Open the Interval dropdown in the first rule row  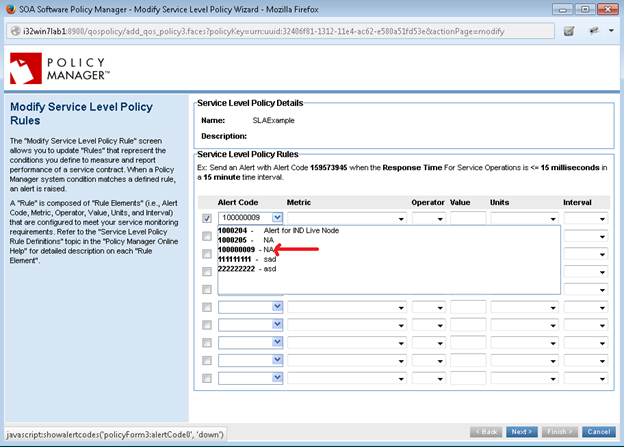(586, 219)
